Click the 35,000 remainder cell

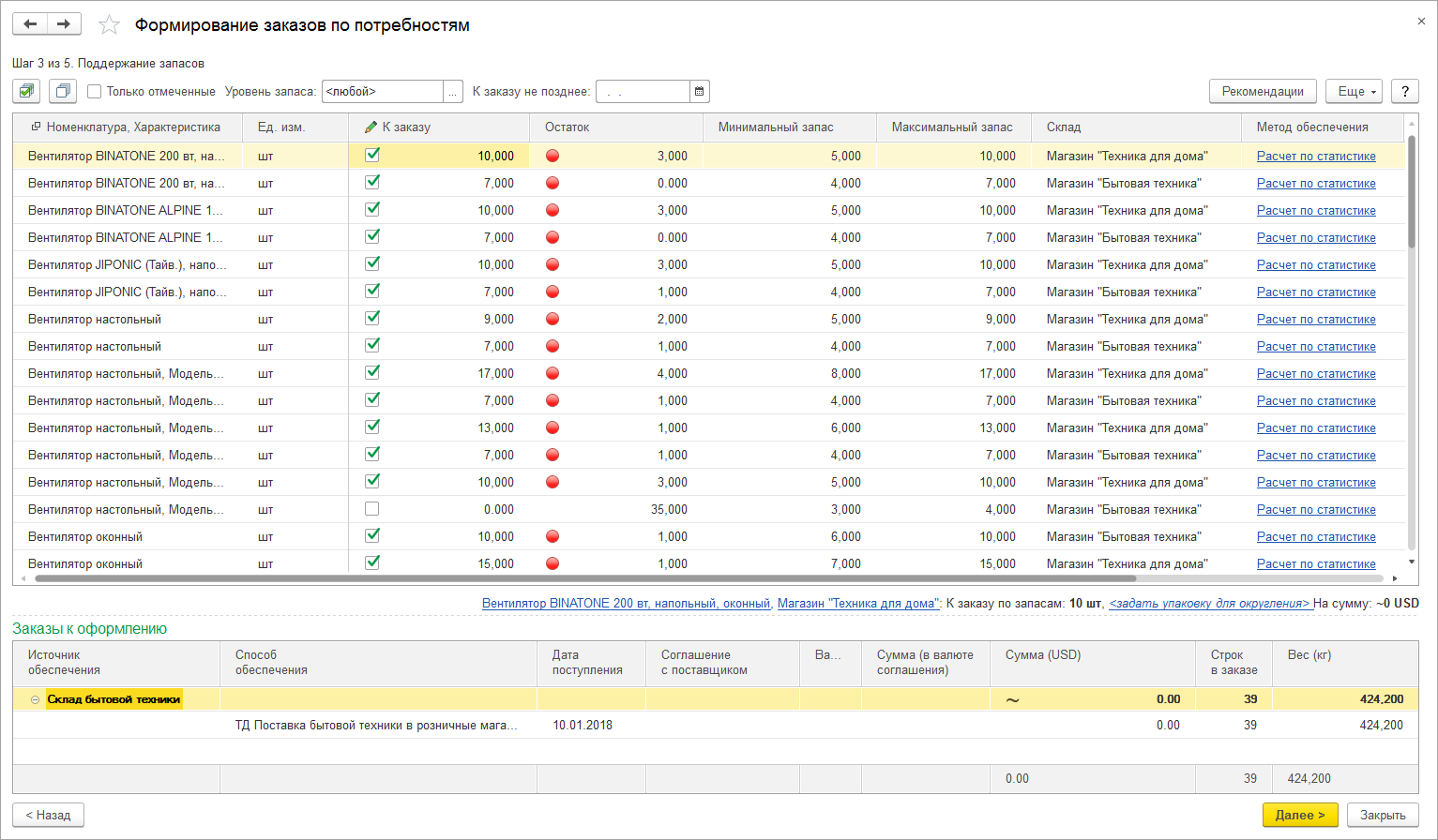click(x=616, y=509)
